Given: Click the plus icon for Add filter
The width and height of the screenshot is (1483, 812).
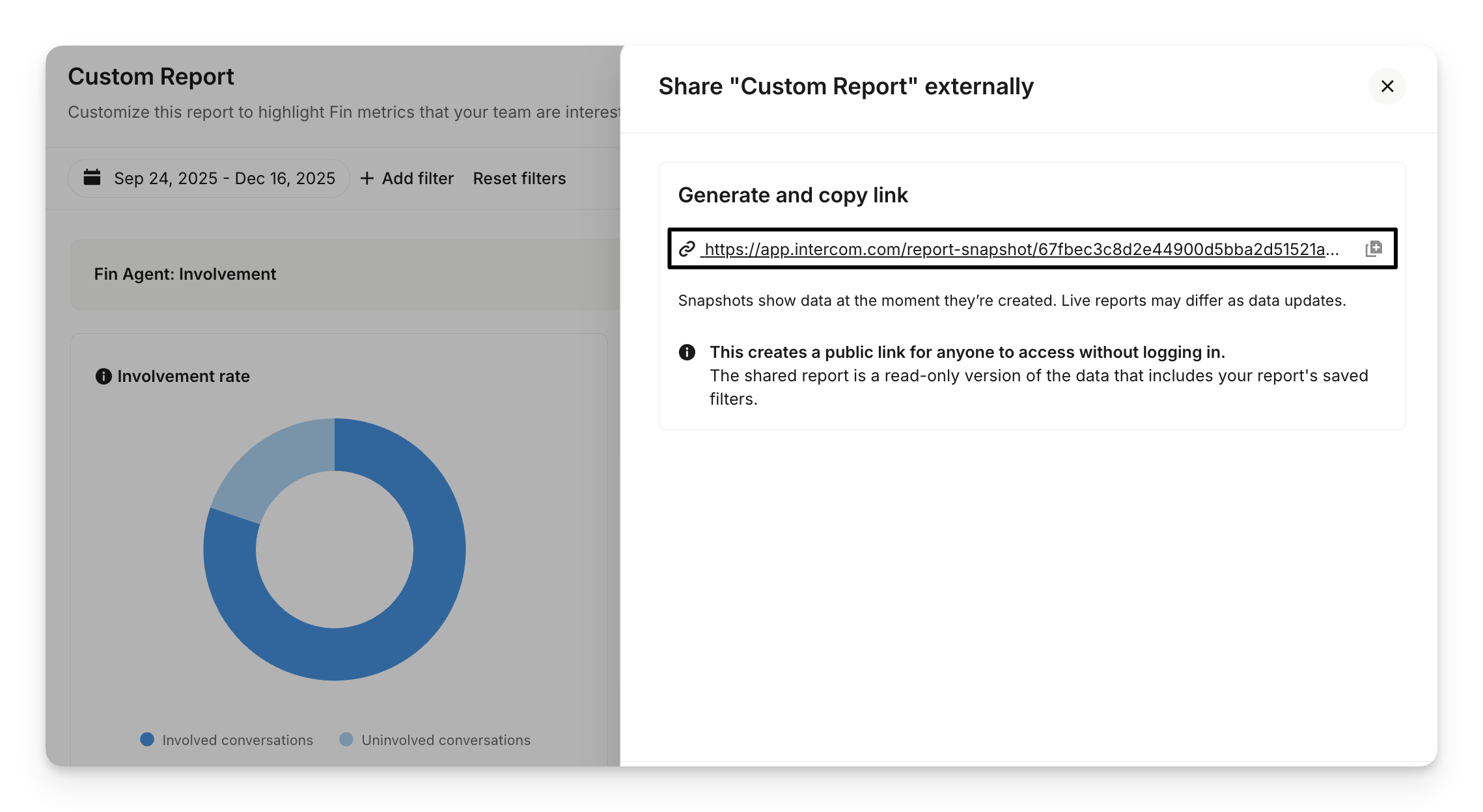Looking at the screenshot, I should (x=367, y=178).
